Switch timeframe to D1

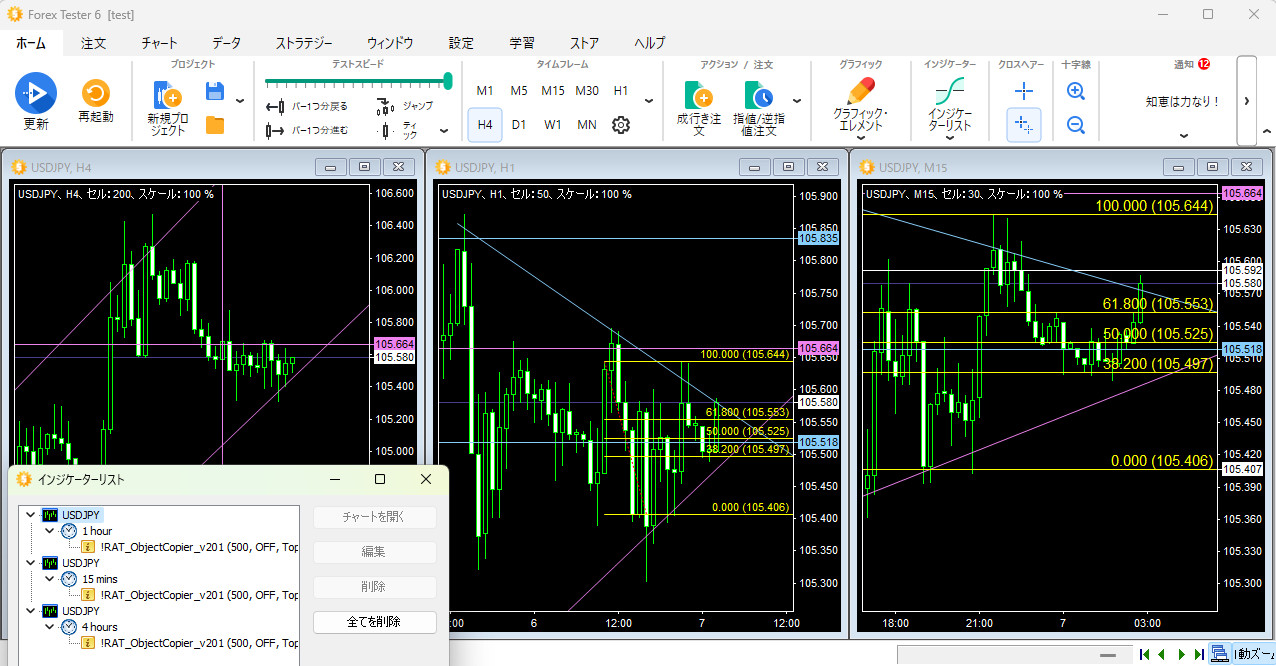pos(519,125)
